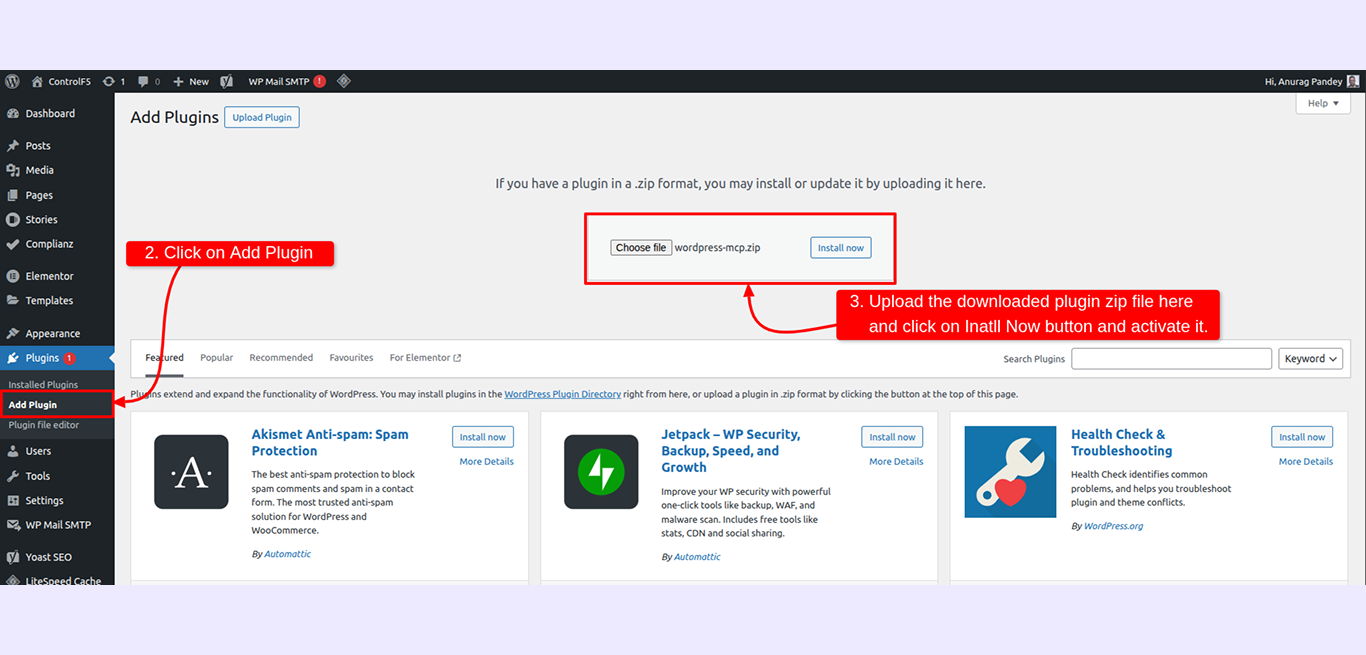Click the WP Mail SMTP admin bar text
The image size is (1366, 655).
[x=279, y=81]
